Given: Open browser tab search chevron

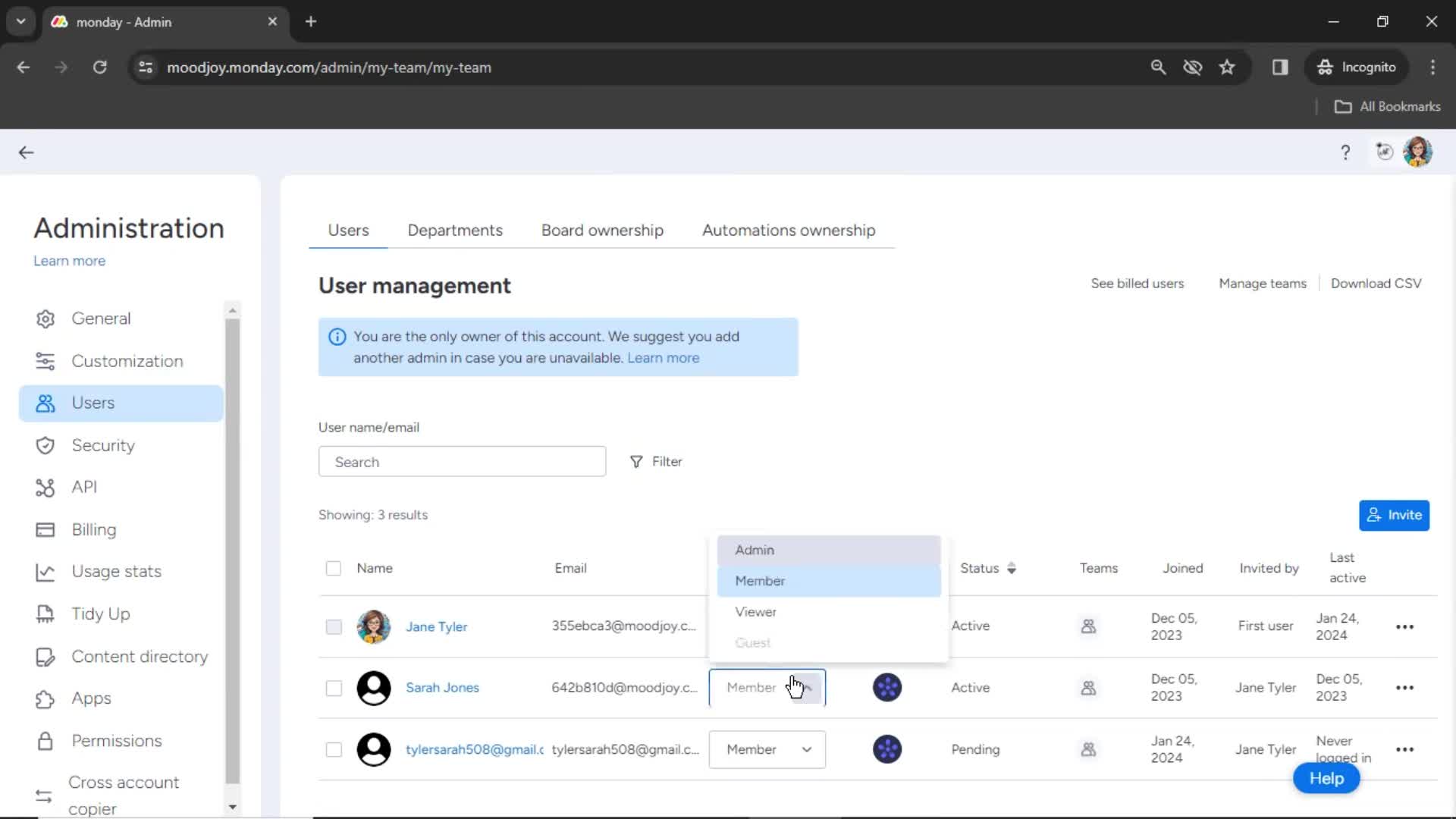Looking at the screenshot, I should click(x=21, y=21).
